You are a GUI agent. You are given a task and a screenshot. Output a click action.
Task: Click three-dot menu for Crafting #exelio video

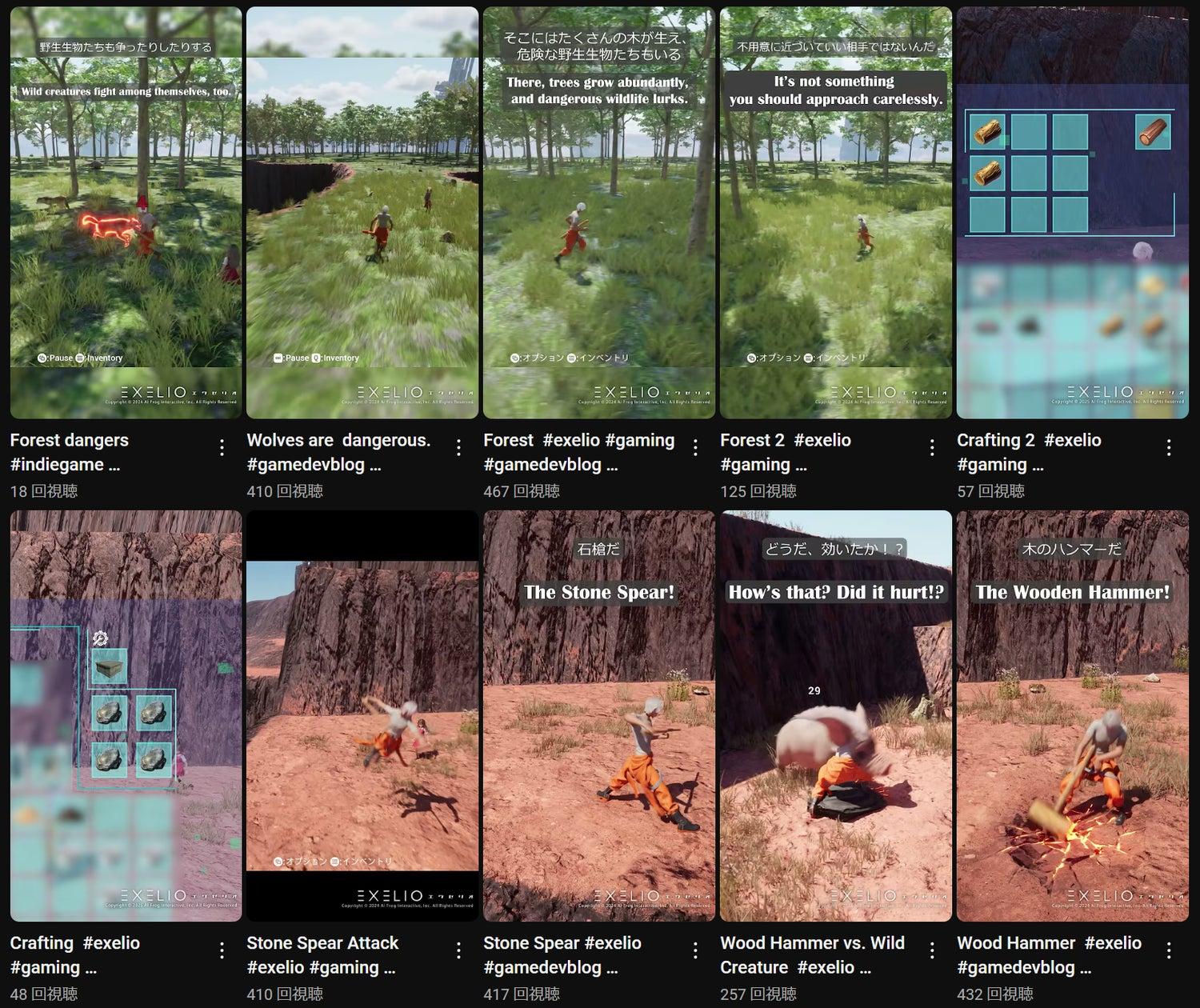click(222, 950)
